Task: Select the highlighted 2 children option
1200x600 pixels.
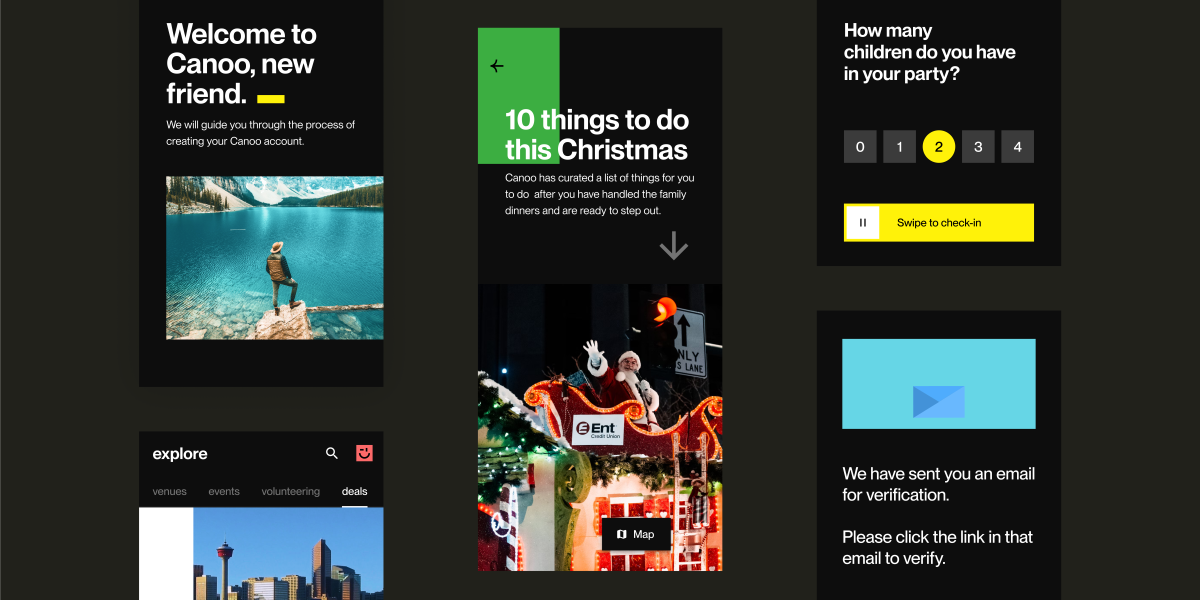Action: [x=938, y=147]
